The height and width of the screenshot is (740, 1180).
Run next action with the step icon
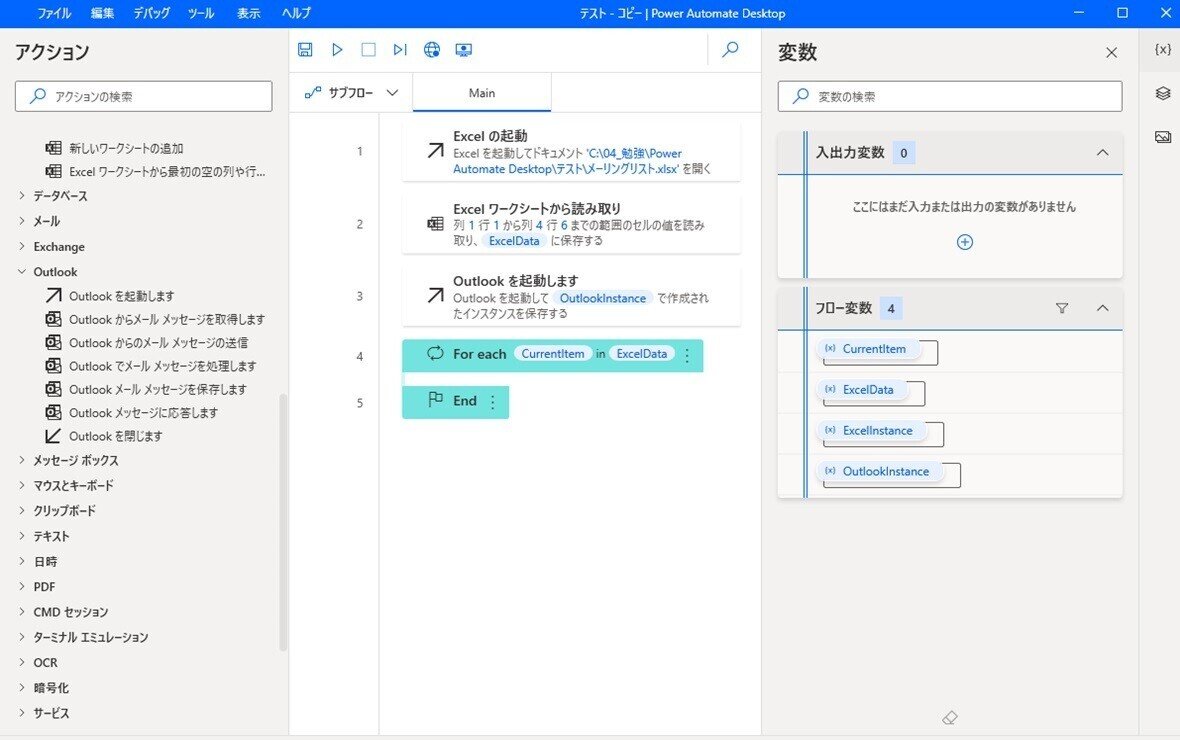click(x=400, y=50)
